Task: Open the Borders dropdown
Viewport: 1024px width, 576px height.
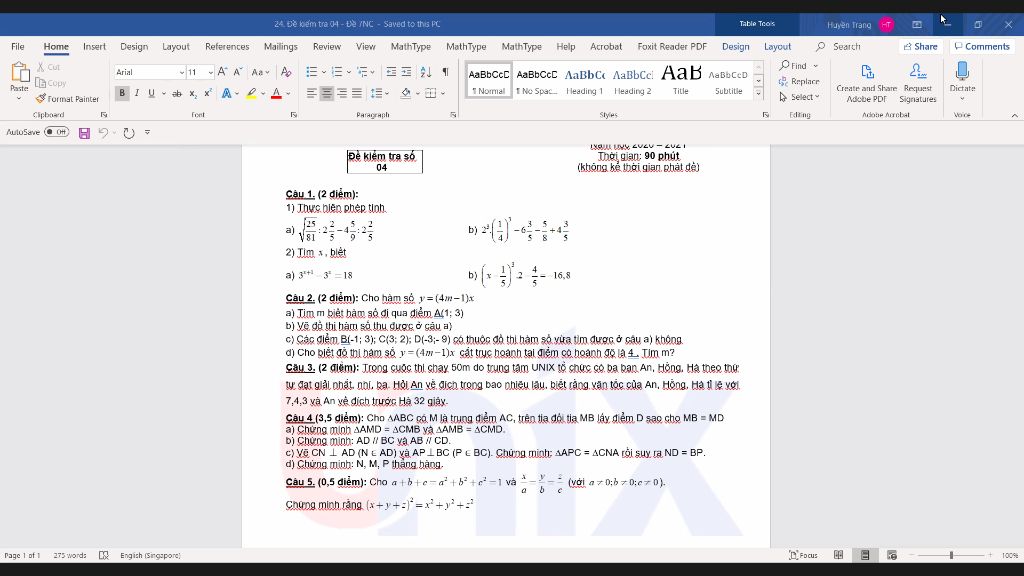Action: (x=443, y=93)
